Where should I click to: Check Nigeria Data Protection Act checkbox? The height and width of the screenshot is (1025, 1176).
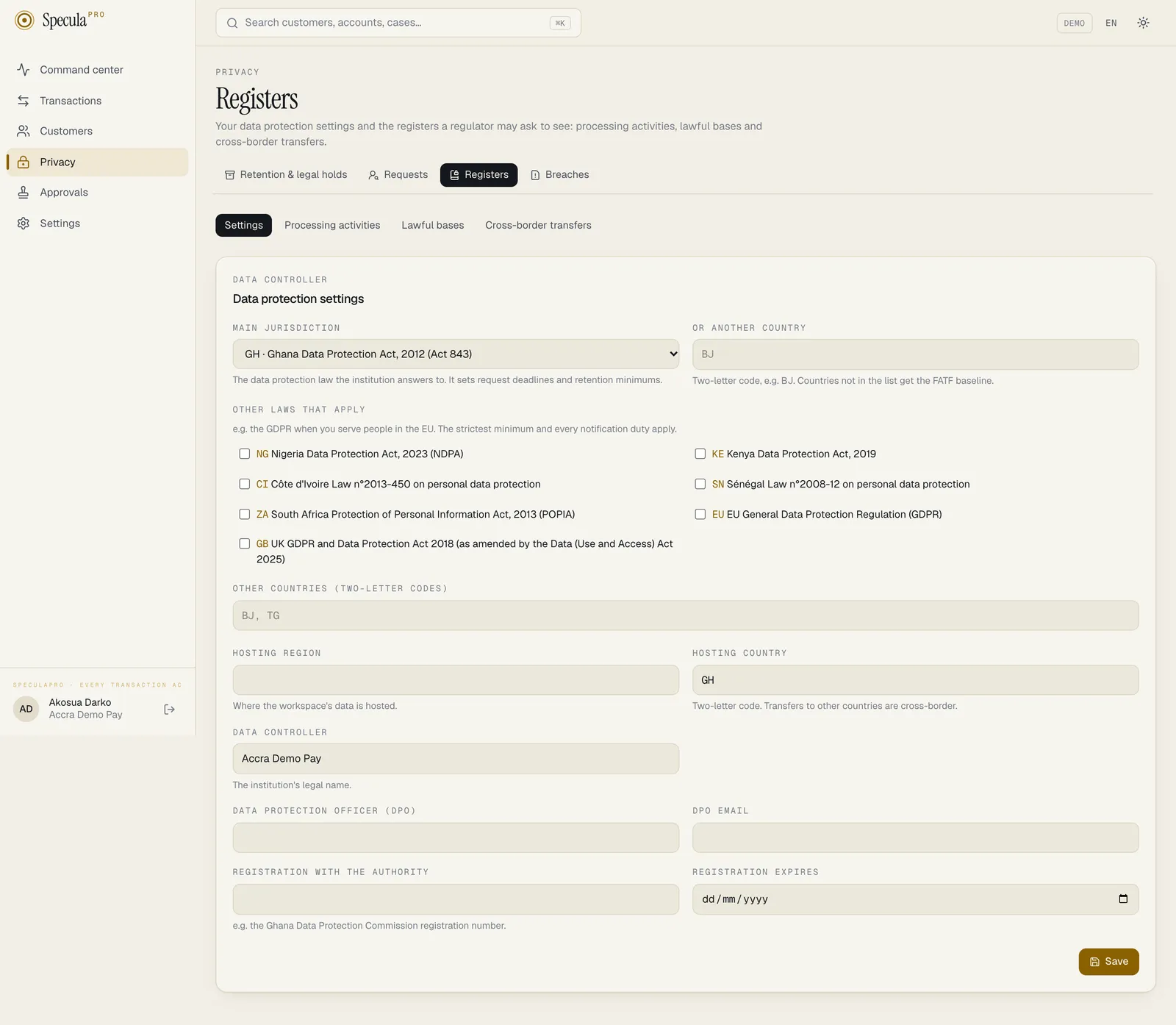click(x=245, y=454)
